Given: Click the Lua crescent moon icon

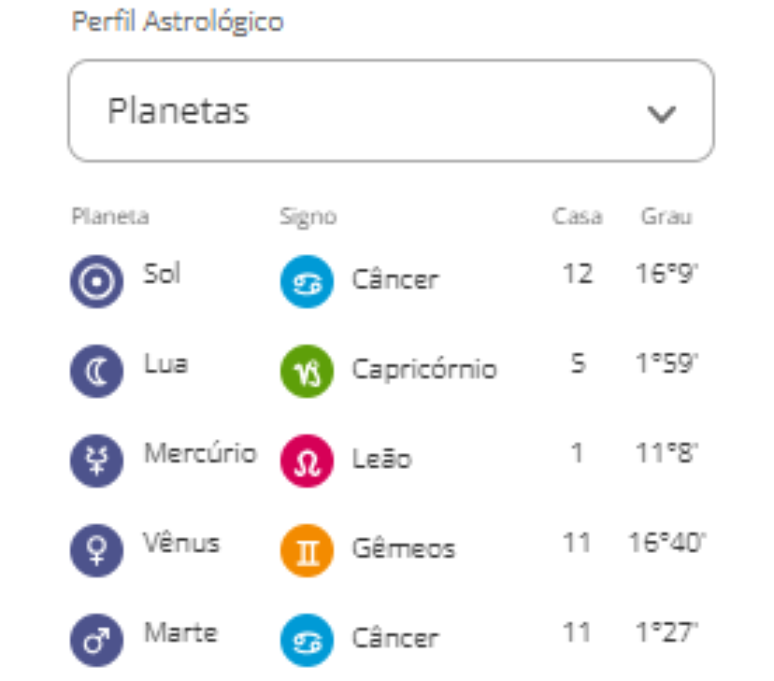Looking at the screenshot, I should click(x=96, y=371).
